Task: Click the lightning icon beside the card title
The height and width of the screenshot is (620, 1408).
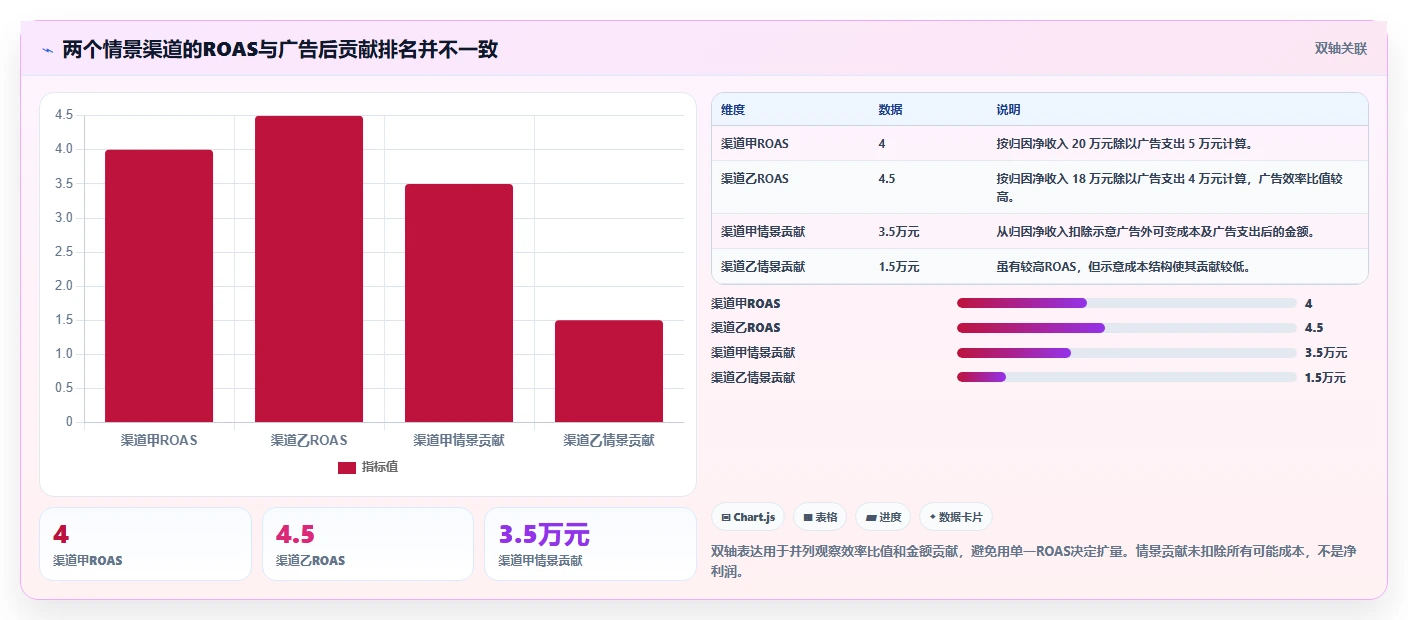Action: pos(47,50)
